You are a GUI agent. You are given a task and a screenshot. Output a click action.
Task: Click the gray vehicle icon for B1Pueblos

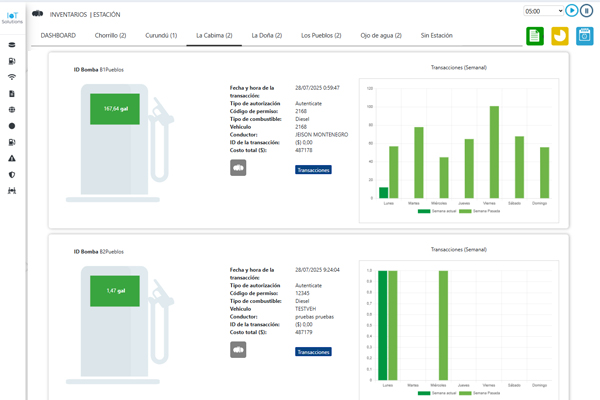(x=238, y=168)
